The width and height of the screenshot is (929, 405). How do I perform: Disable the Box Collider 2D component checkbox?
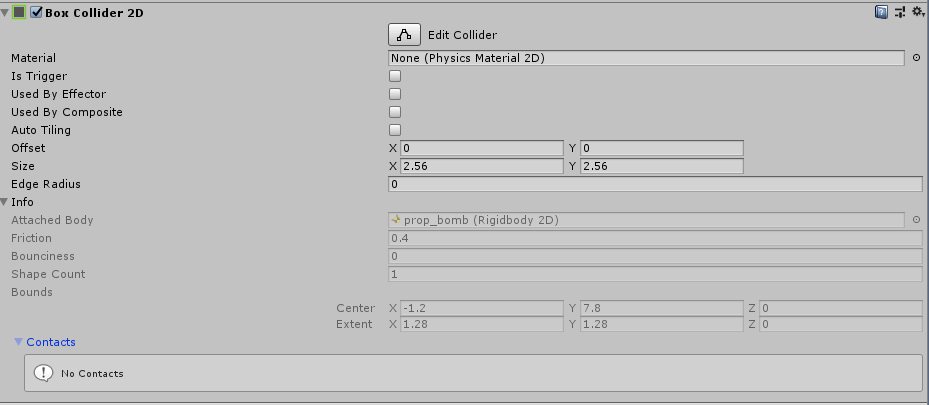coord(36,12)
